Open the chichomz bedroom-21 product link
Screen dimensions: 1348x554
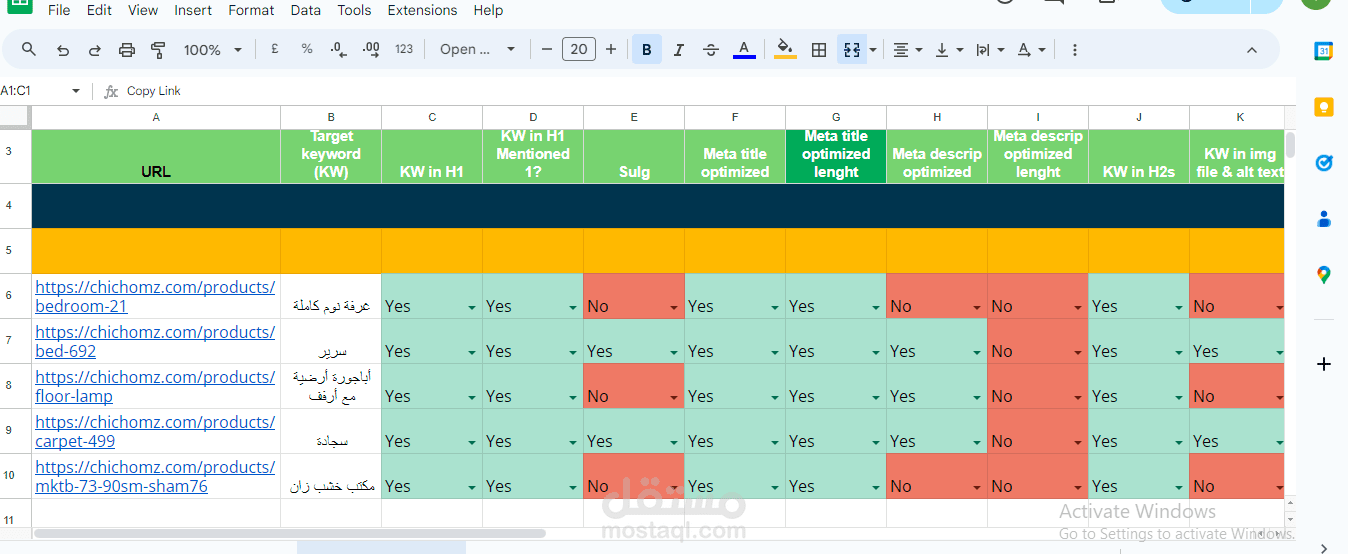[x=155, y=296]
